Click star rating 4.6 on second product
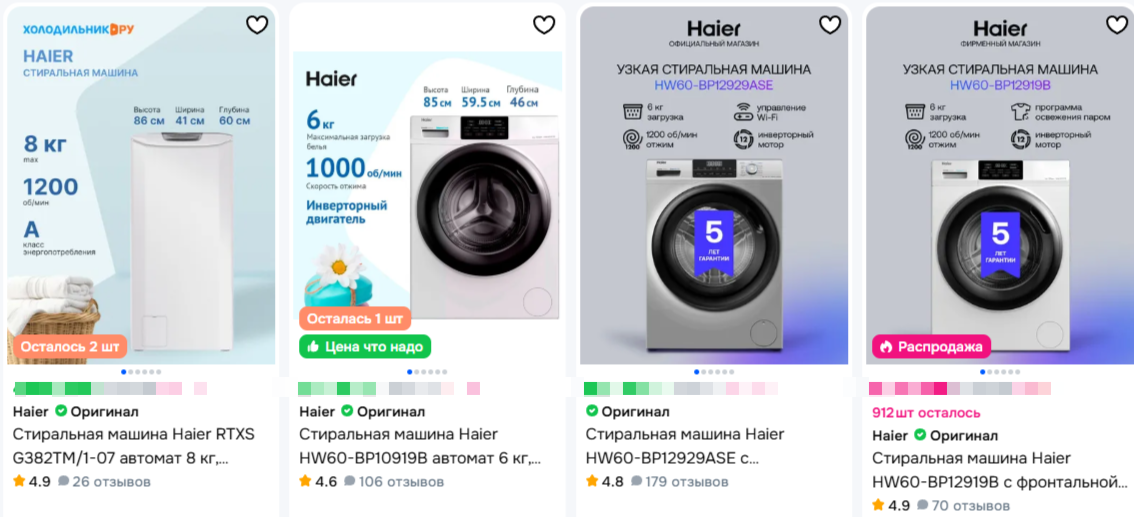 (318, 482)
